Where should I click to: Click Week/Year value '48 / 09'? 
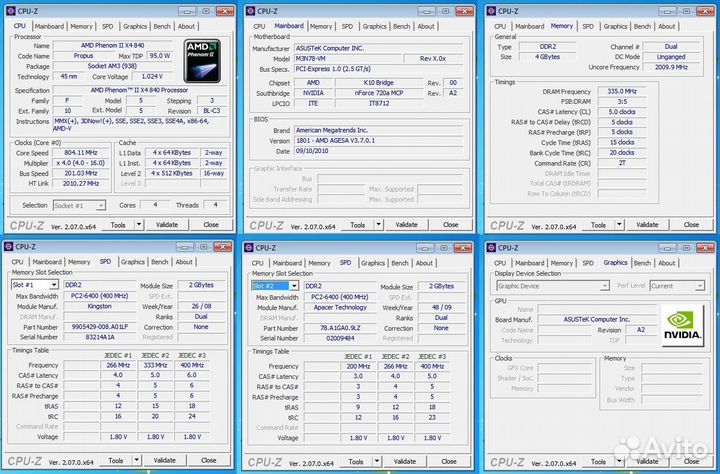click(x=441, y=307)
